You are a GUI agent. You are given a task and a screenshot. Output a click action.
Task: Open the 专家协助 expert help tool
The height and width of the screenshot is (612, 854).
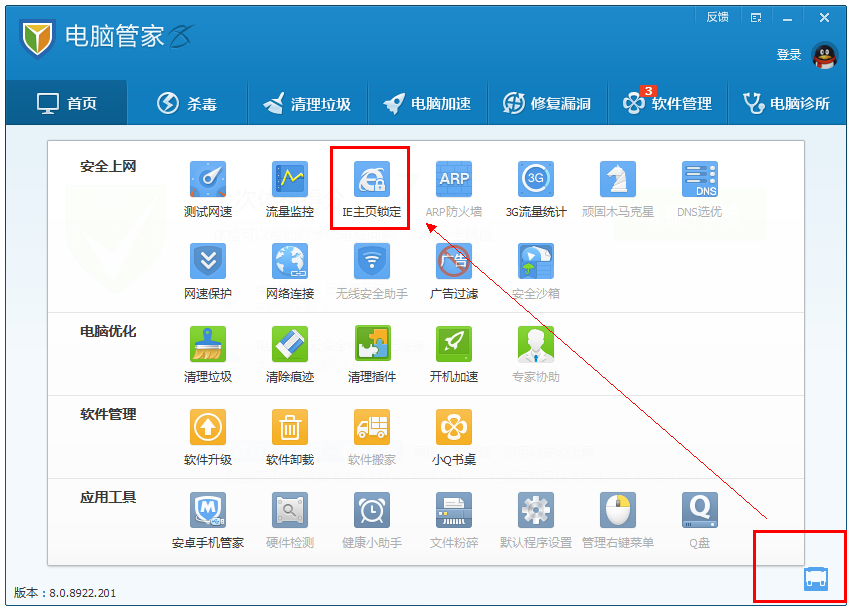[536, 354]
